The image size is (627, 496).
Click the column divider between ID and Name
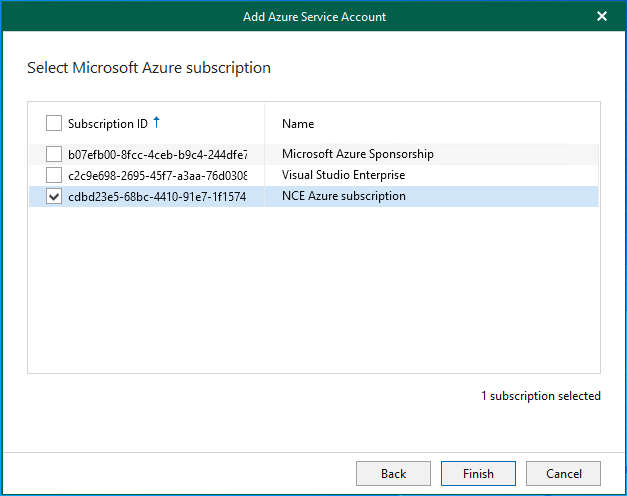point(265,124)
